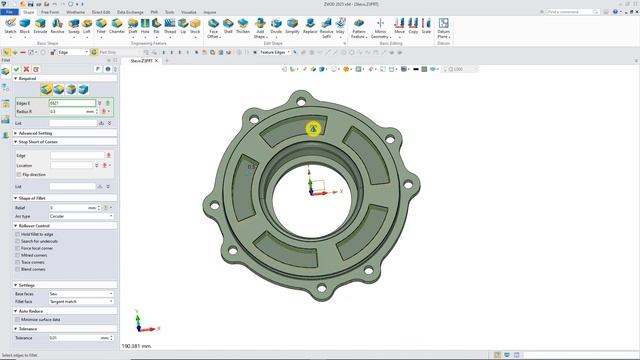Screen dimensions: 640x360
Task: Open the Add Shape tool
Action: tap(260, 28)
